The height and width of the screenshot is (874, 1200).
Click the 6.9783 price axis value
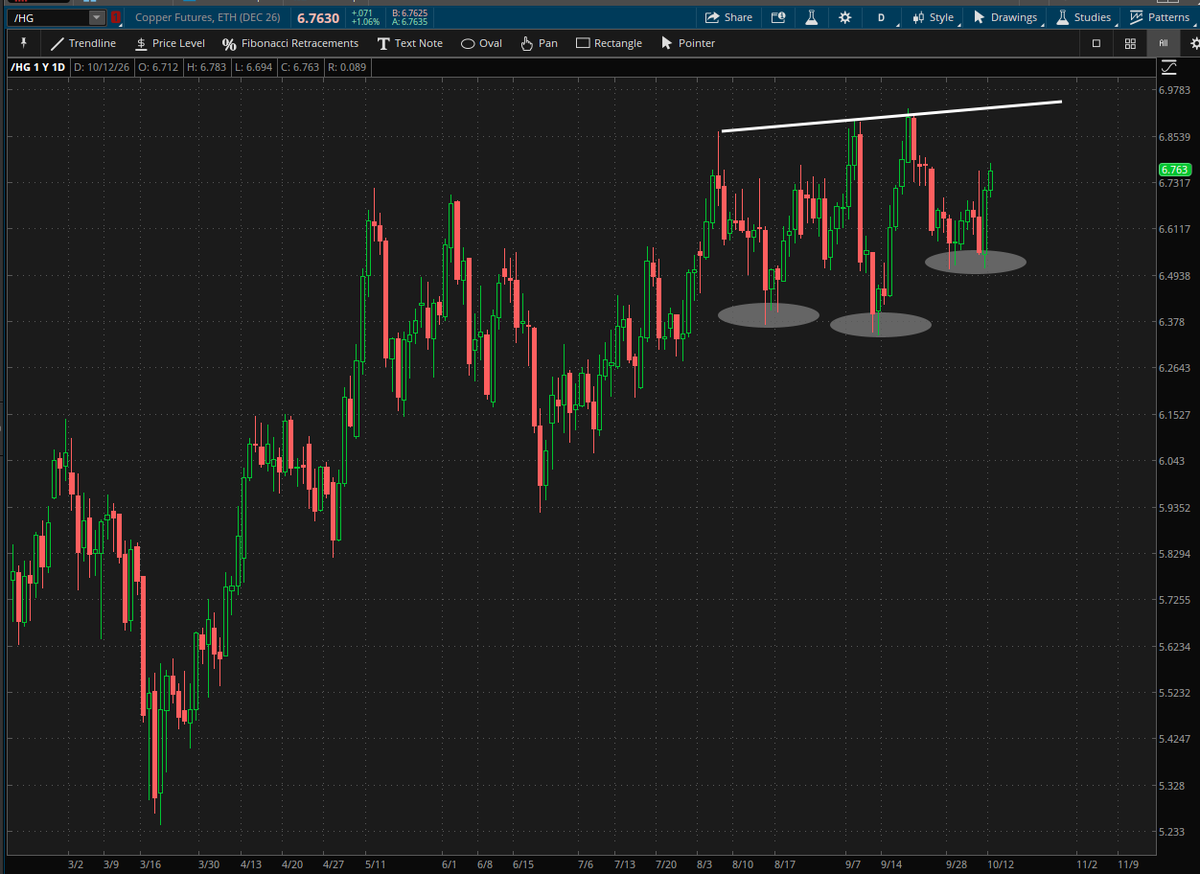(1174, 90)
